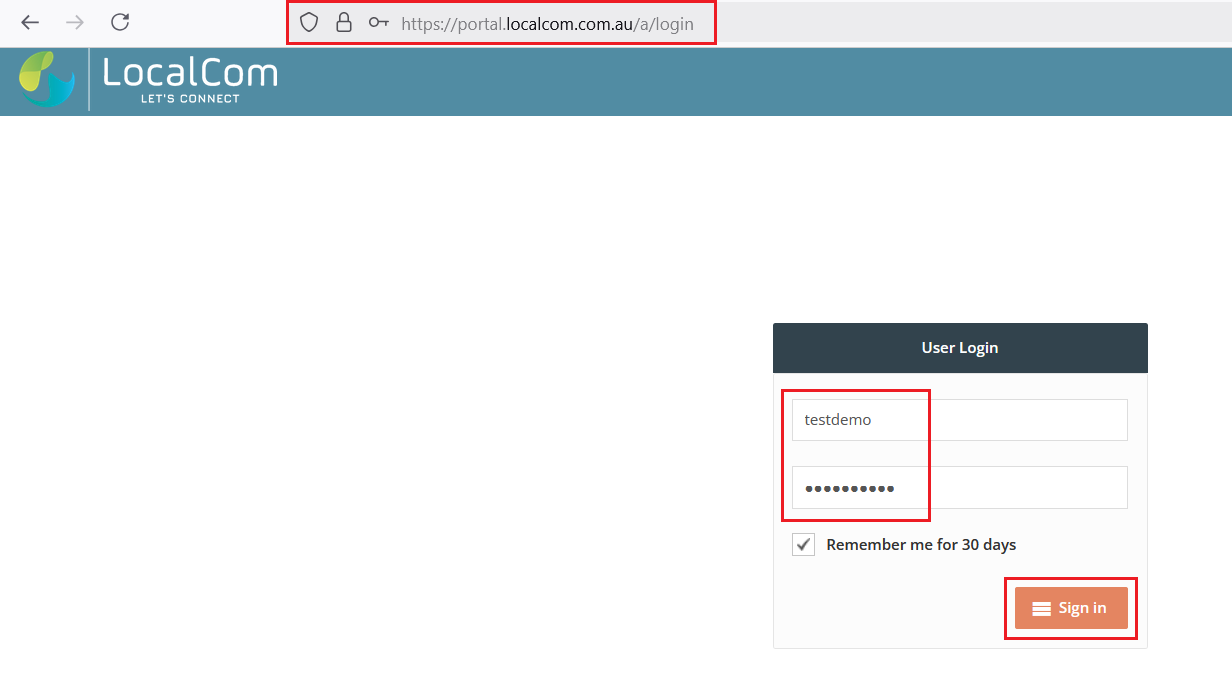Image resolution: width=1232 pixels, height=689 pixels.
Task: Click the "LET'S CONNECT" tagline
Action: 190,99
